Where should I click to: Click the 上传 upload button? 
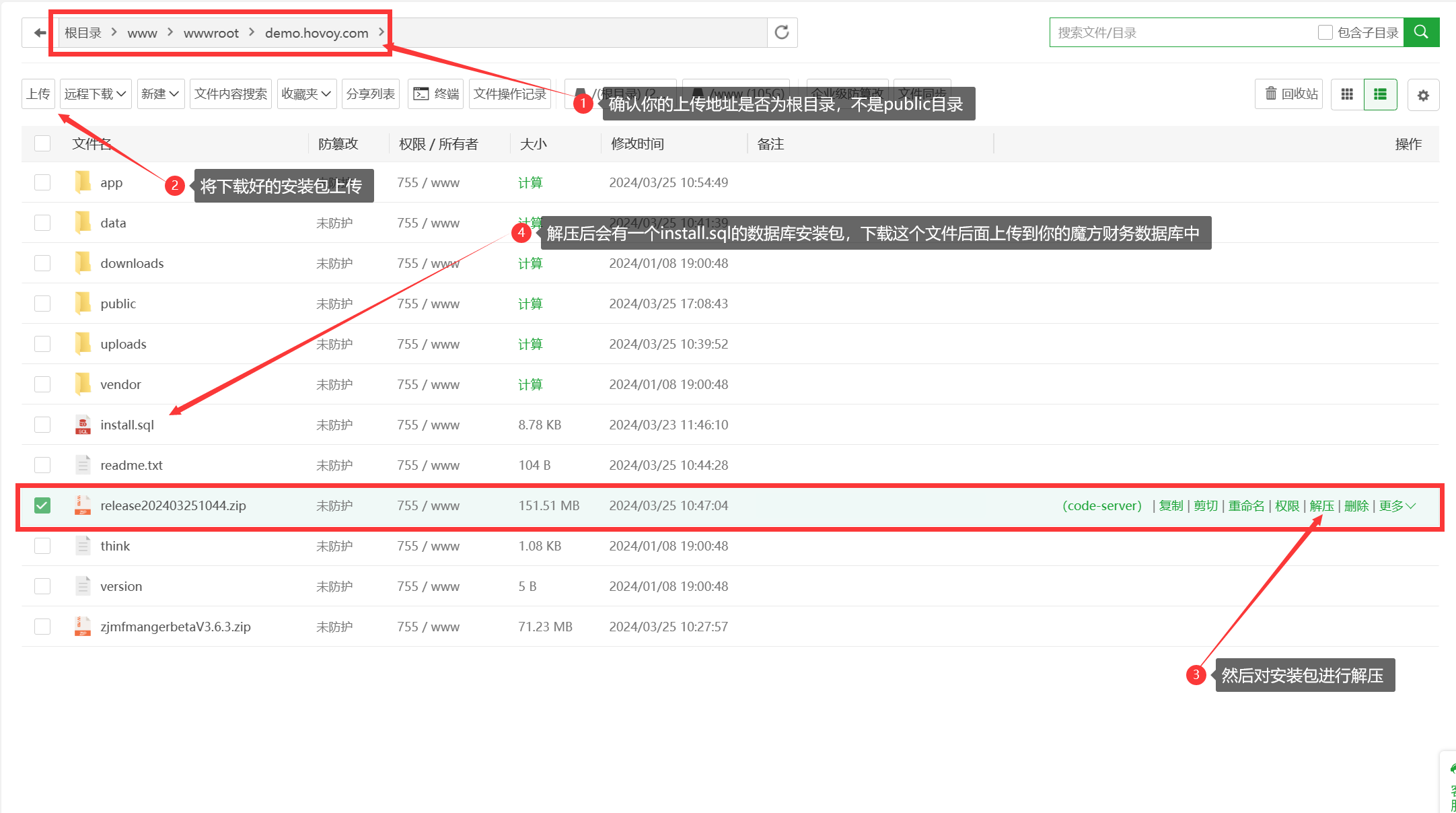[x=38, y=94]
